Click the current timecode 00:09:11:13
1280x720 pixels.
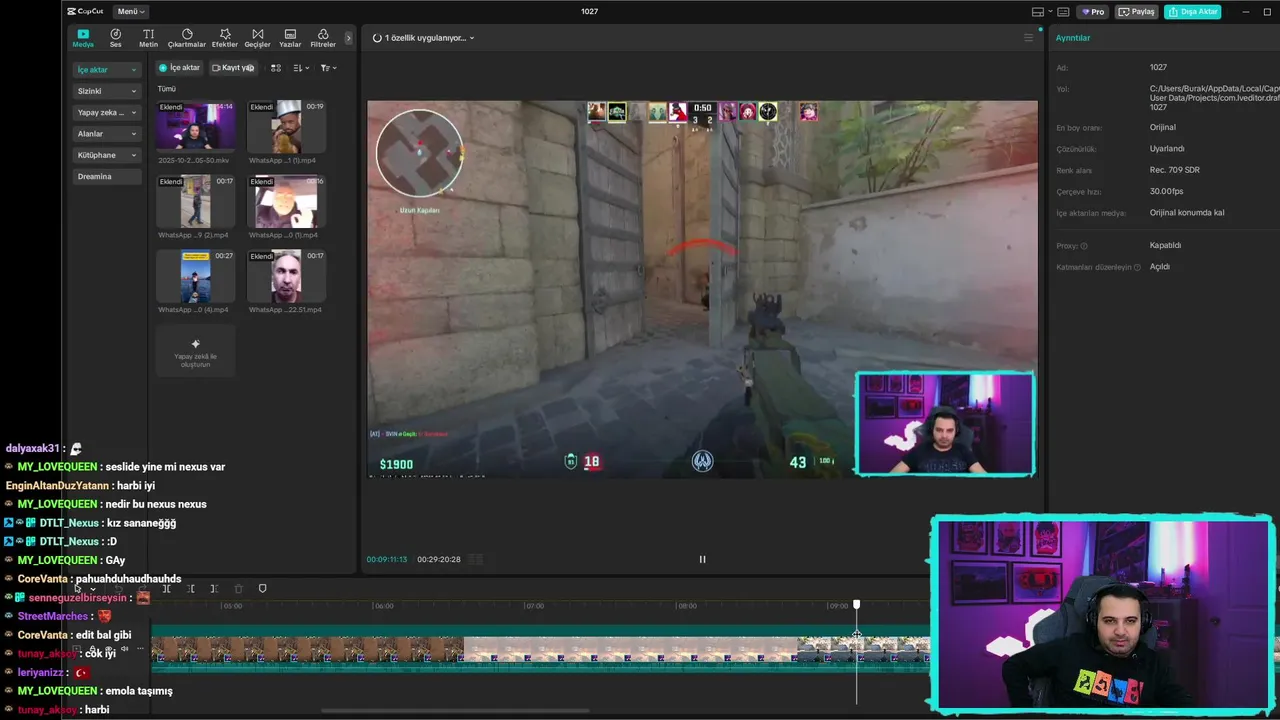[386, 559]
